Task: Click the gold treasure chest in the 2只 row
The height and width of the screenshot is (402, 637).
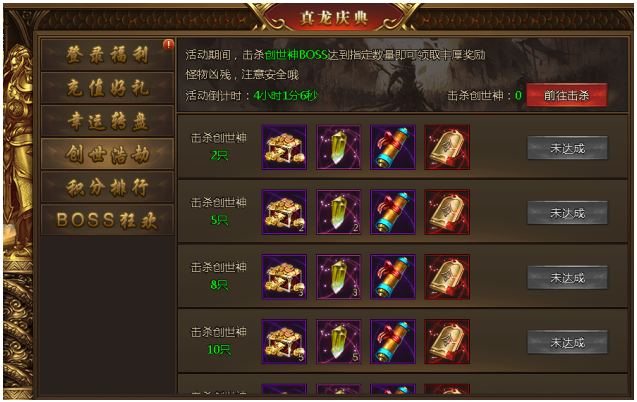Action: pos(284,147)
